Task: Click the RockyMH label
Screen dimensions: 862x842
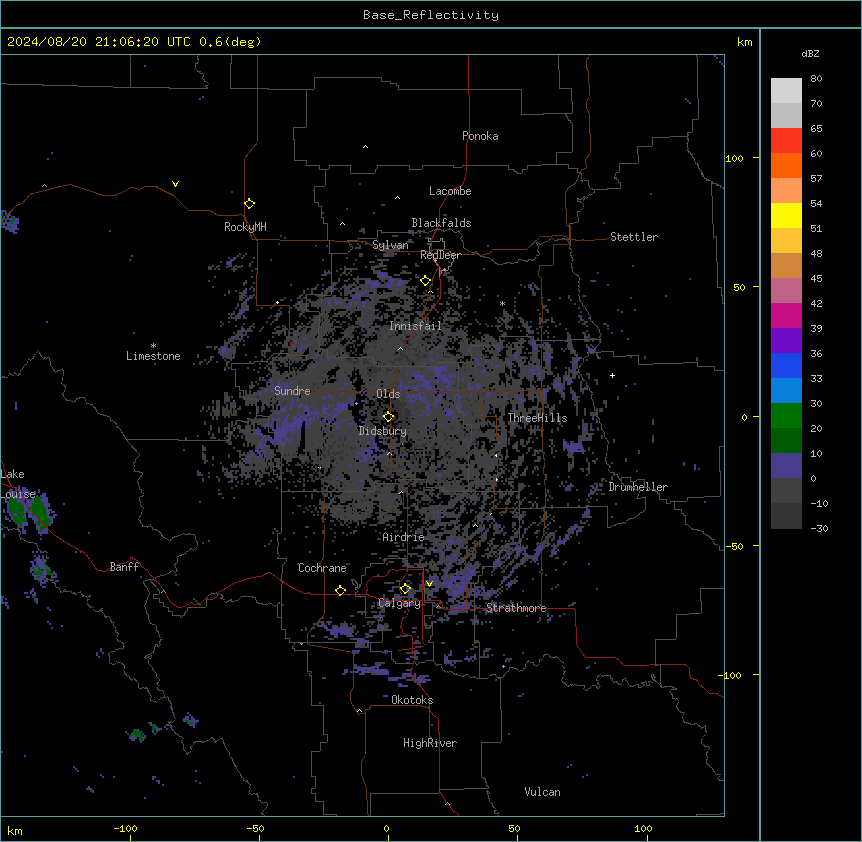Action: 245,226
